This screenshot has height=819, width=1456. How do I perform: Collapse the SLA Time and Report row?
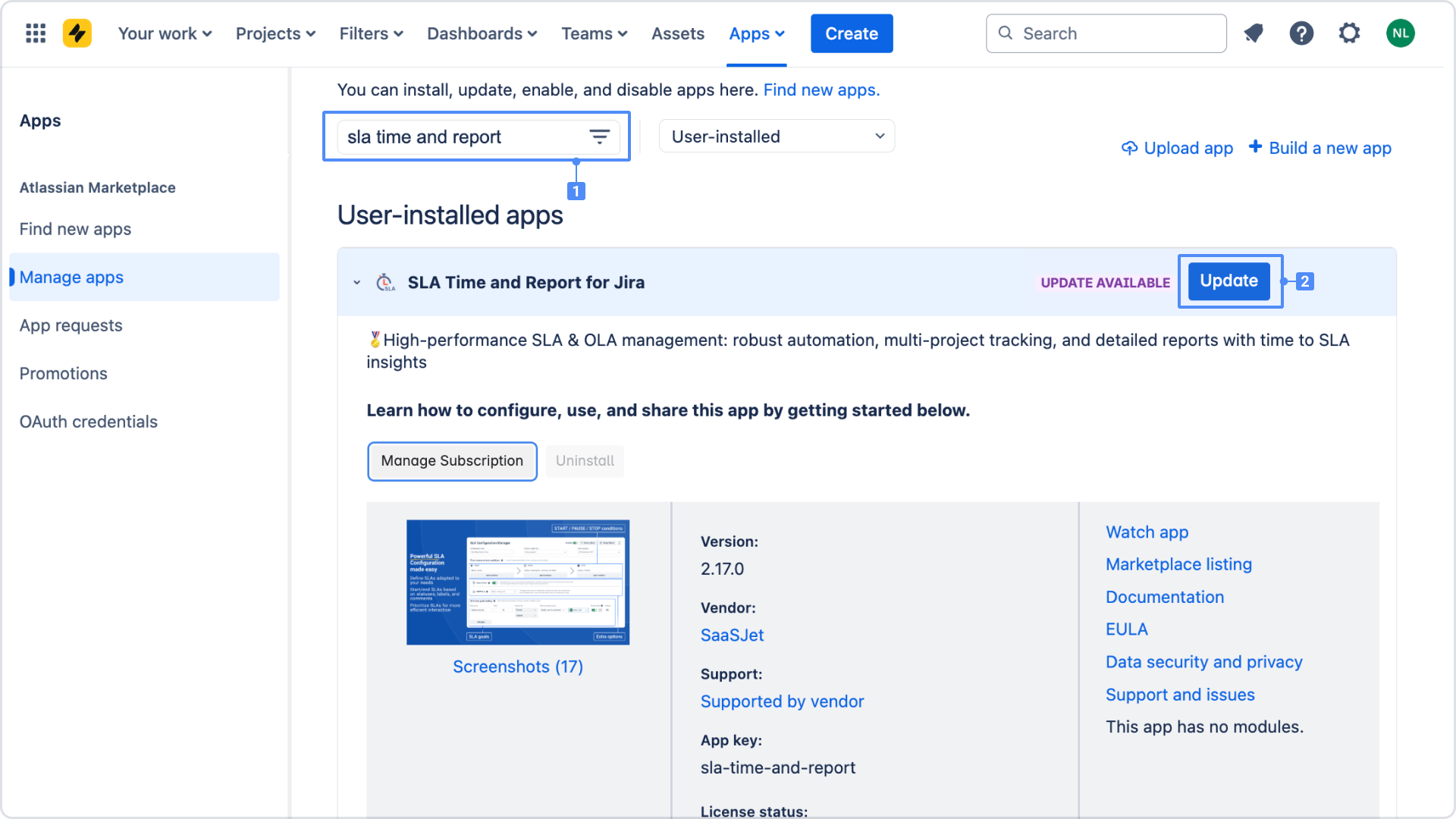(x=356, y=283)
